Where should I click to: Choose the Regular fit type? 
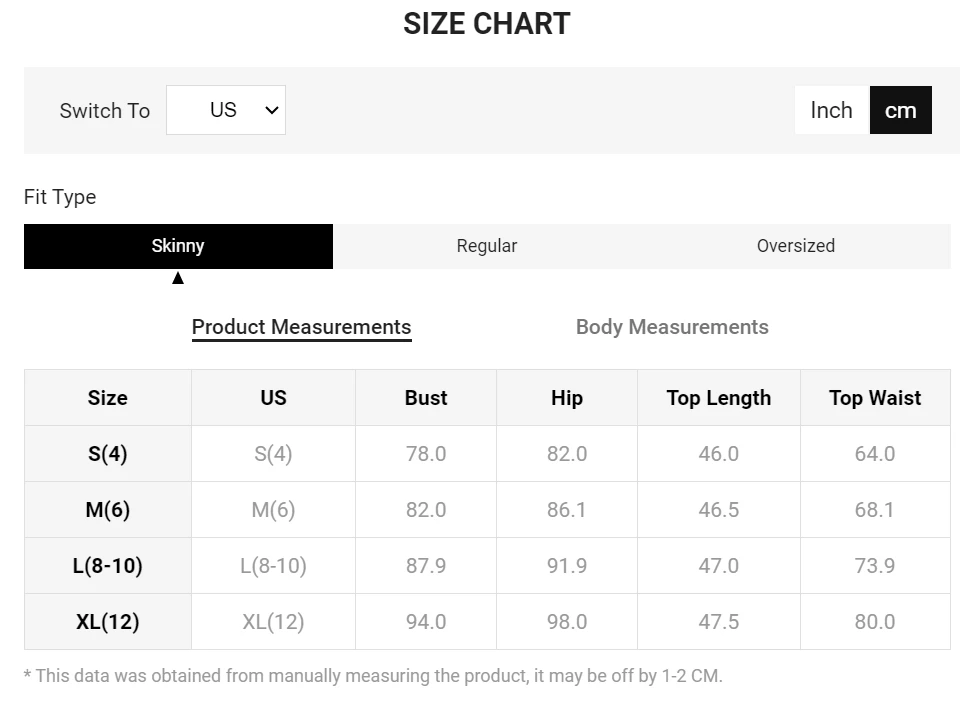pos(487,246)
